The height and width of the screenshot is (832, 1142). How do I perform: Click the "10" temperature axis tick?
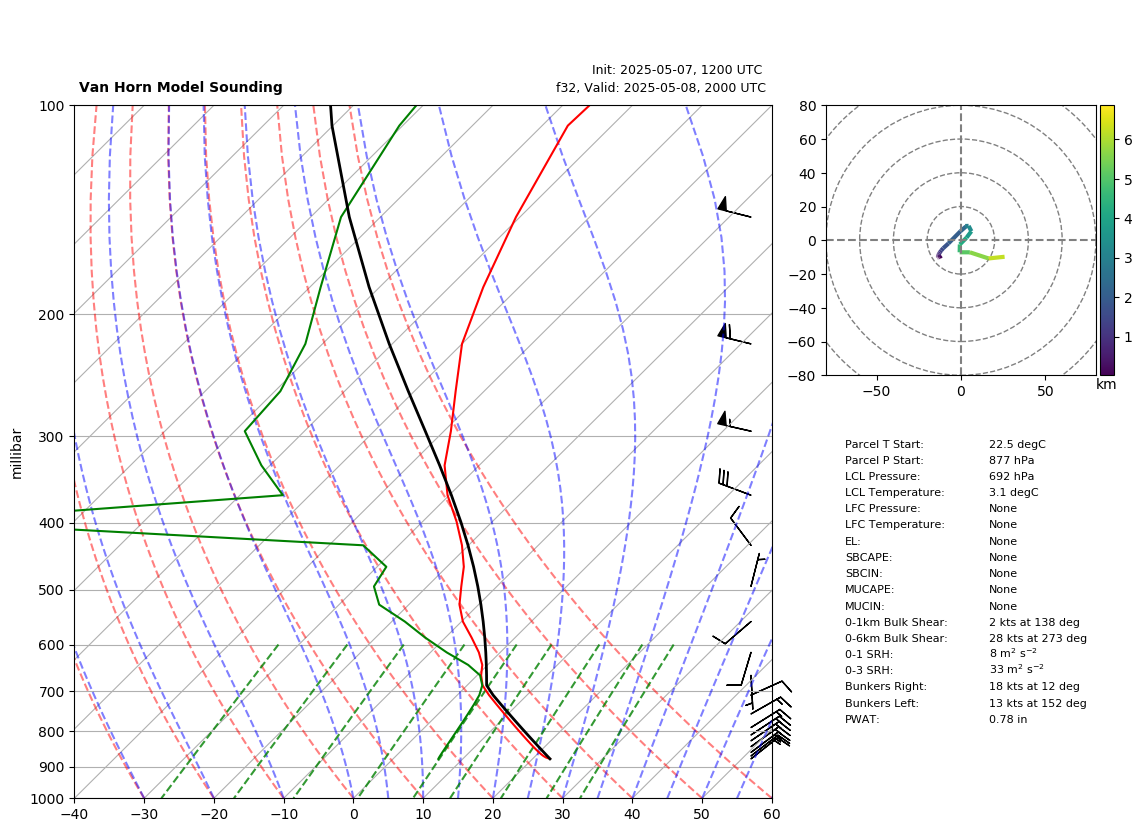pyautogui.click(x=423, y=815)
